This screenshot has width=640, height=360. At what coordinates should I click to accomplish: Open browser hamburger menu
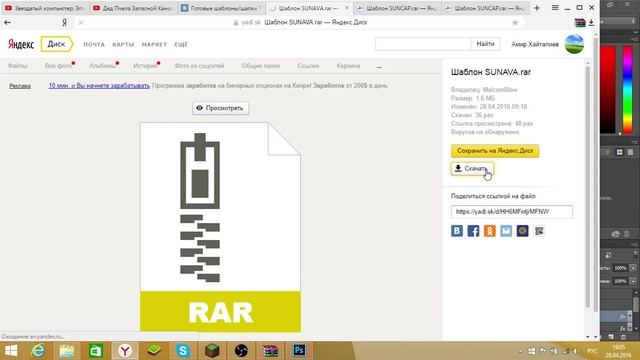click(x=555, y=8)
